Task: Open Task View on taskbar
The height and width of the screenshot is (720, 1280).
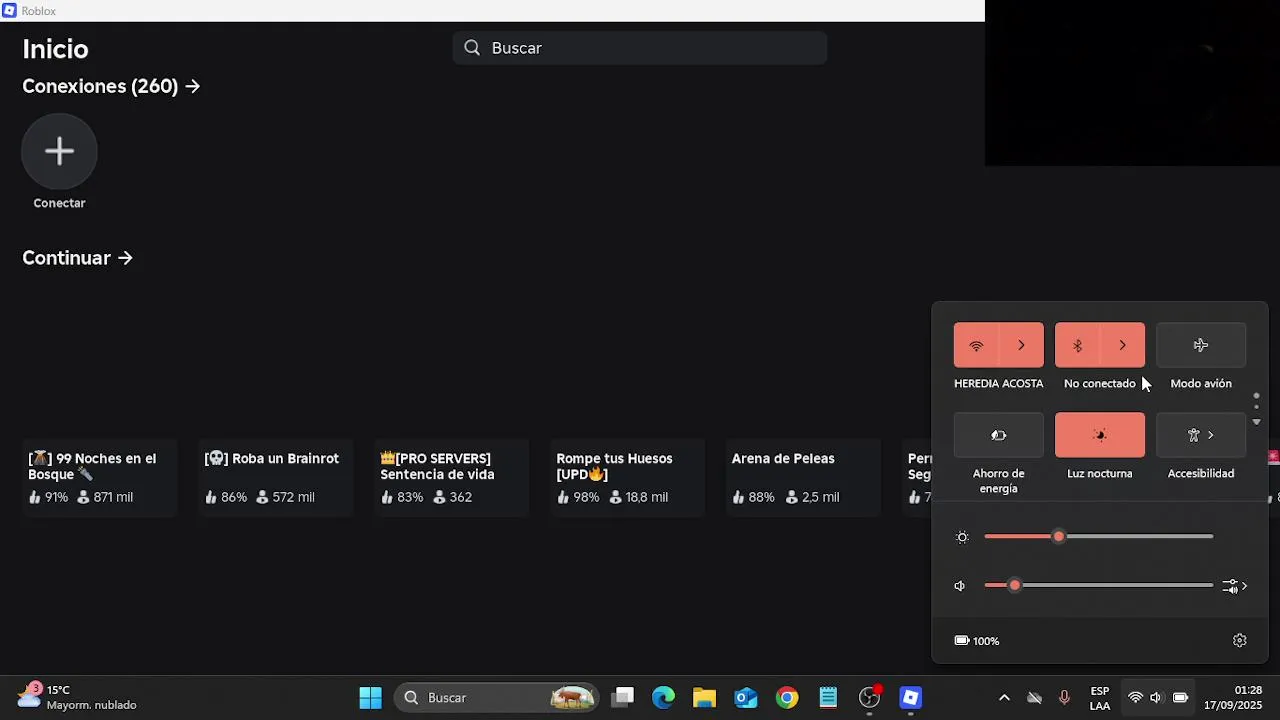Action: coord(623,698)
